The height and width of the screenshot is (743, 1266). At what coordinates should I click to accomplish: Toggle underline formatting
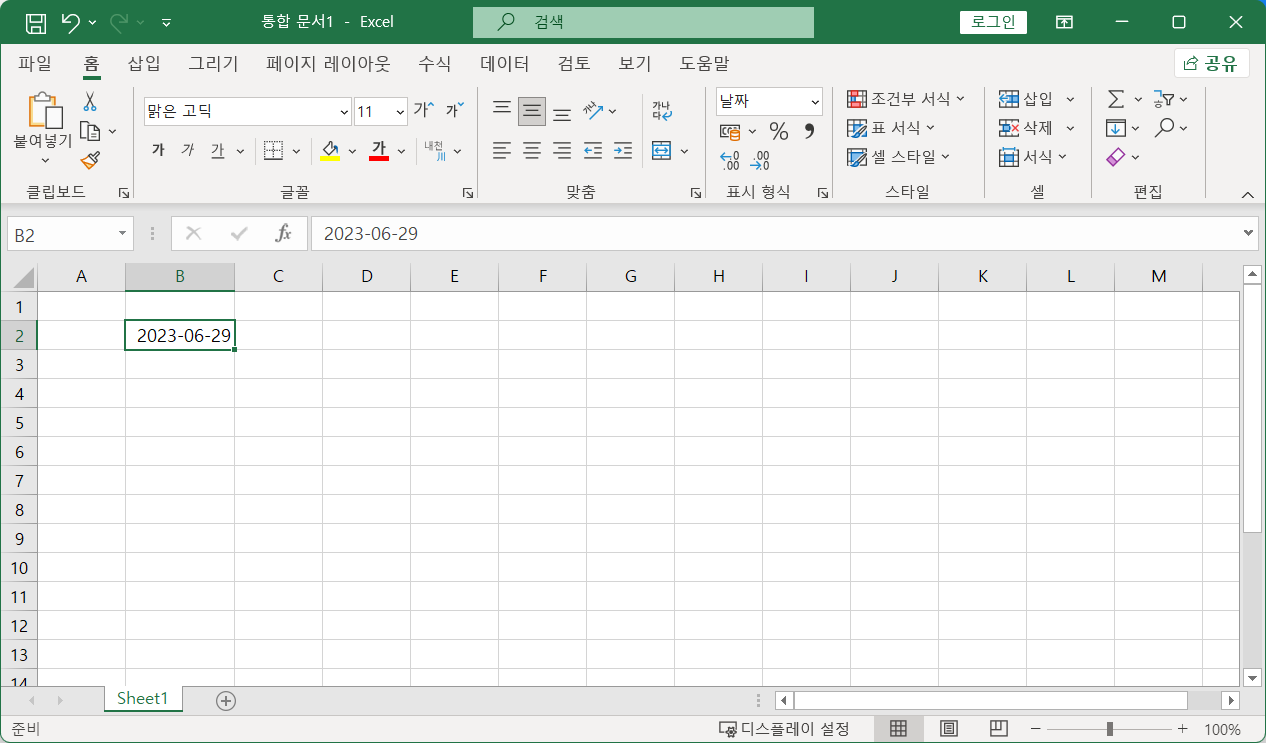(x=217, y=150)
